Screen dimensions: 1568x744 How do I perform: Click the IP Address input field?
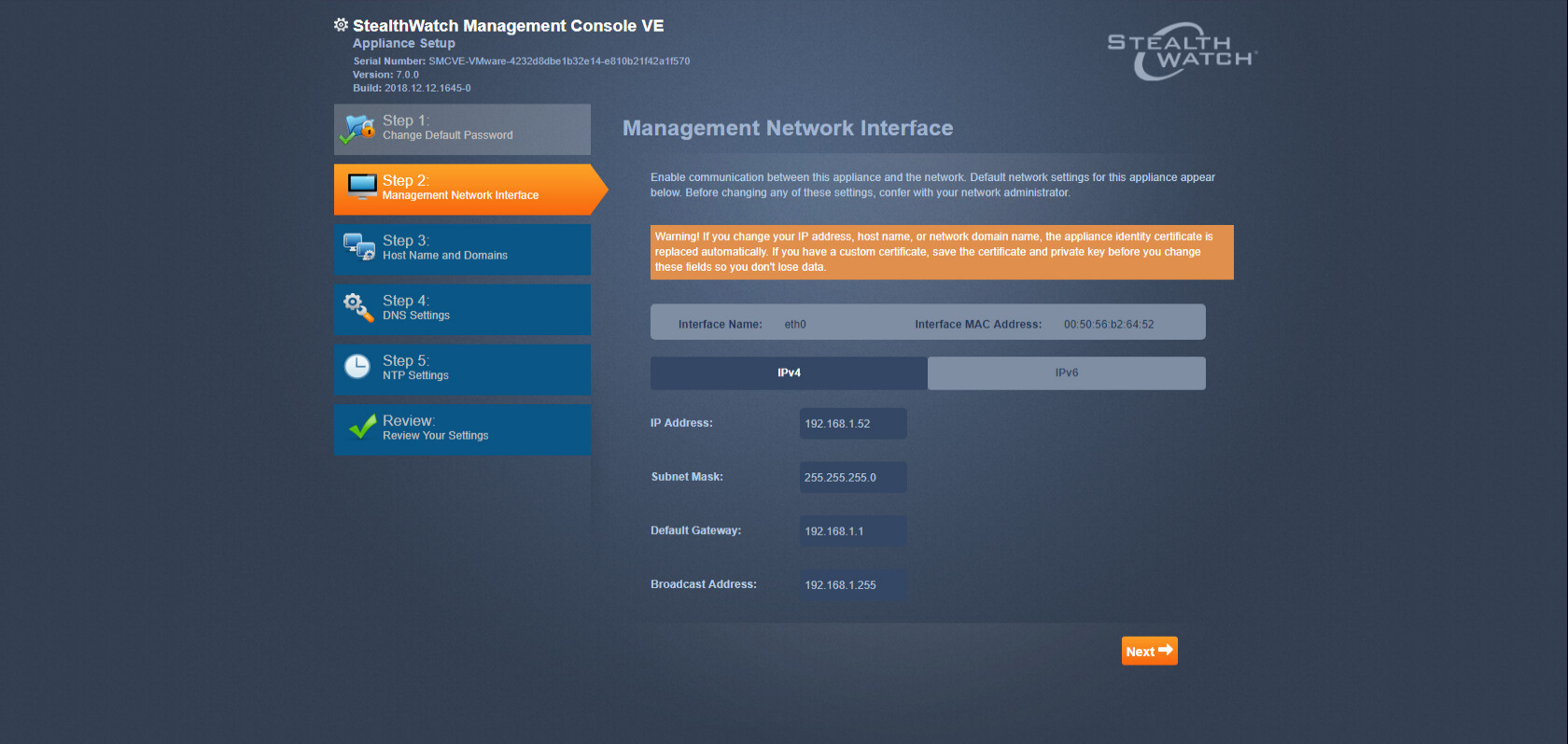tap(852, 424)
